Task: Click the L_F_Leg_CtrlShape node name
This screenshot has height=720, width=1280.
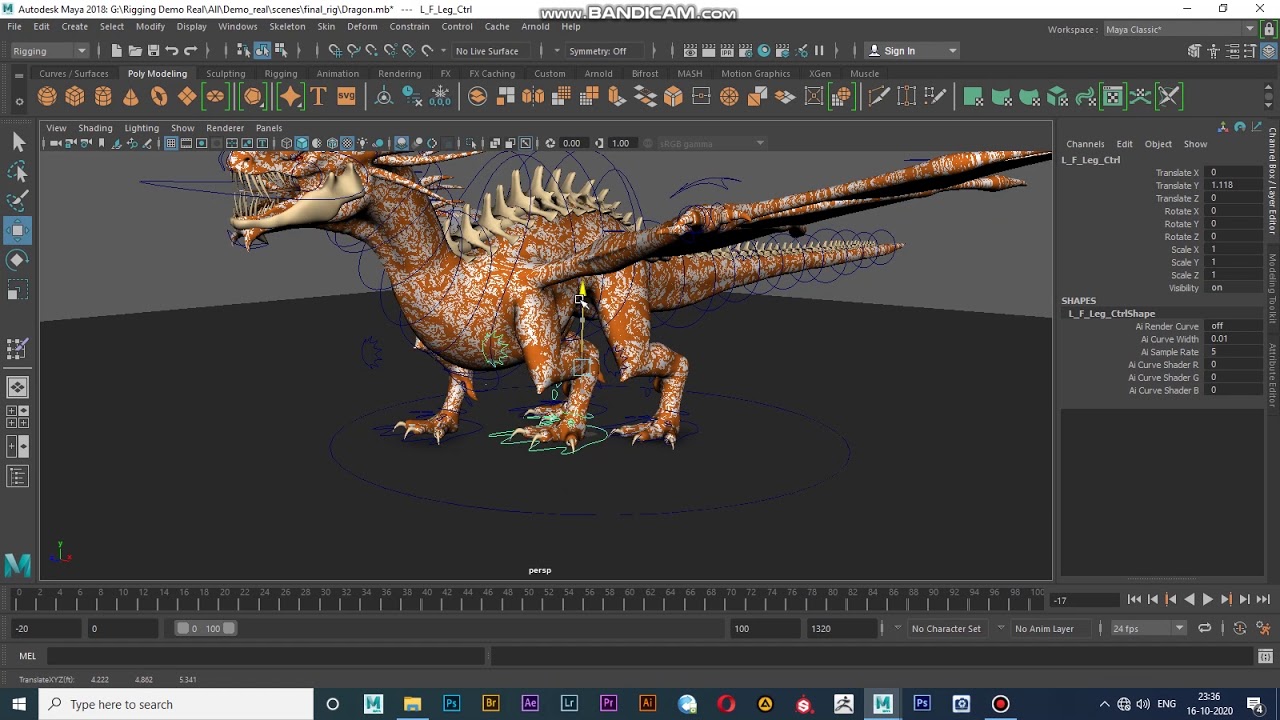Action: (1111, 314)
